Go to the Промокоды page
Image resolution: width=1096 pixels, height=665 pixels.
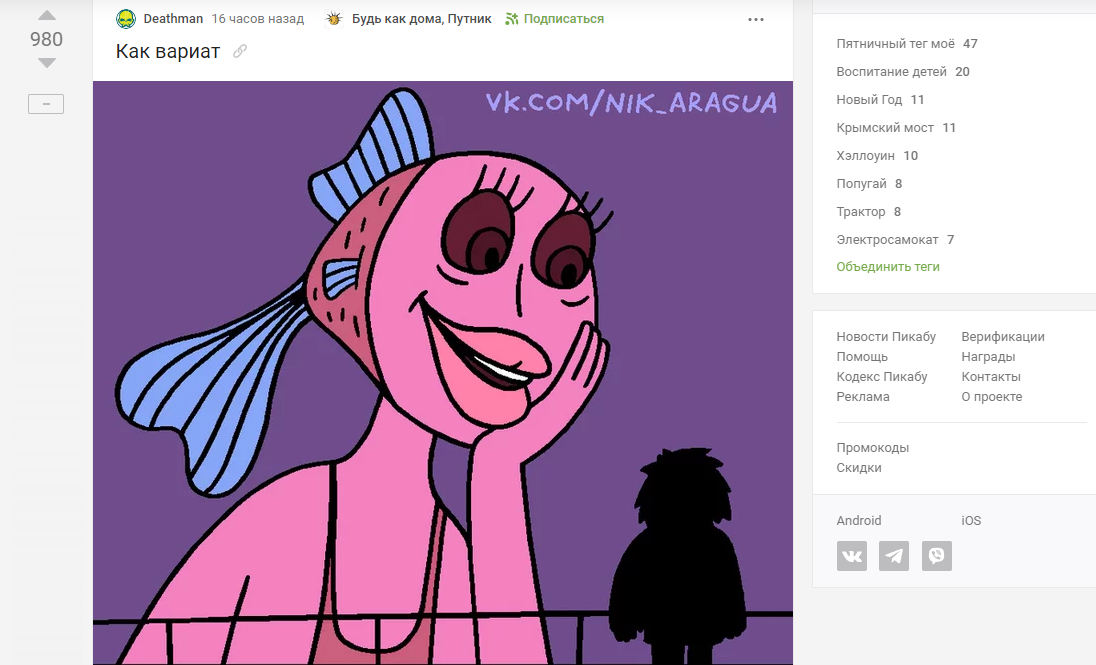point(872,448)
